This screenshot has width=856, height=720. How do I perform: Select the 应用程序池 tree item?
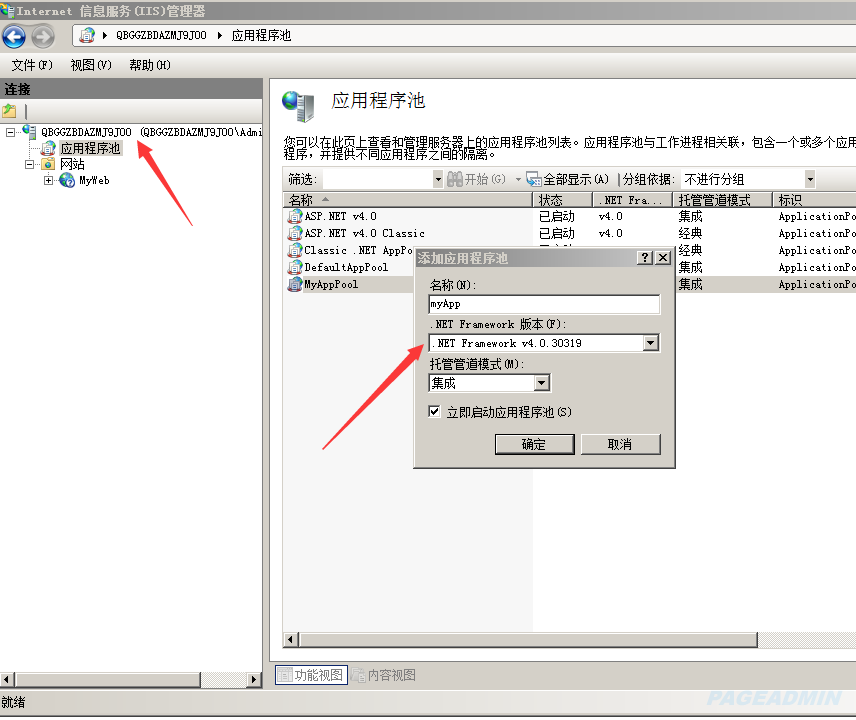pyautogui.click(x=90, y=148)
